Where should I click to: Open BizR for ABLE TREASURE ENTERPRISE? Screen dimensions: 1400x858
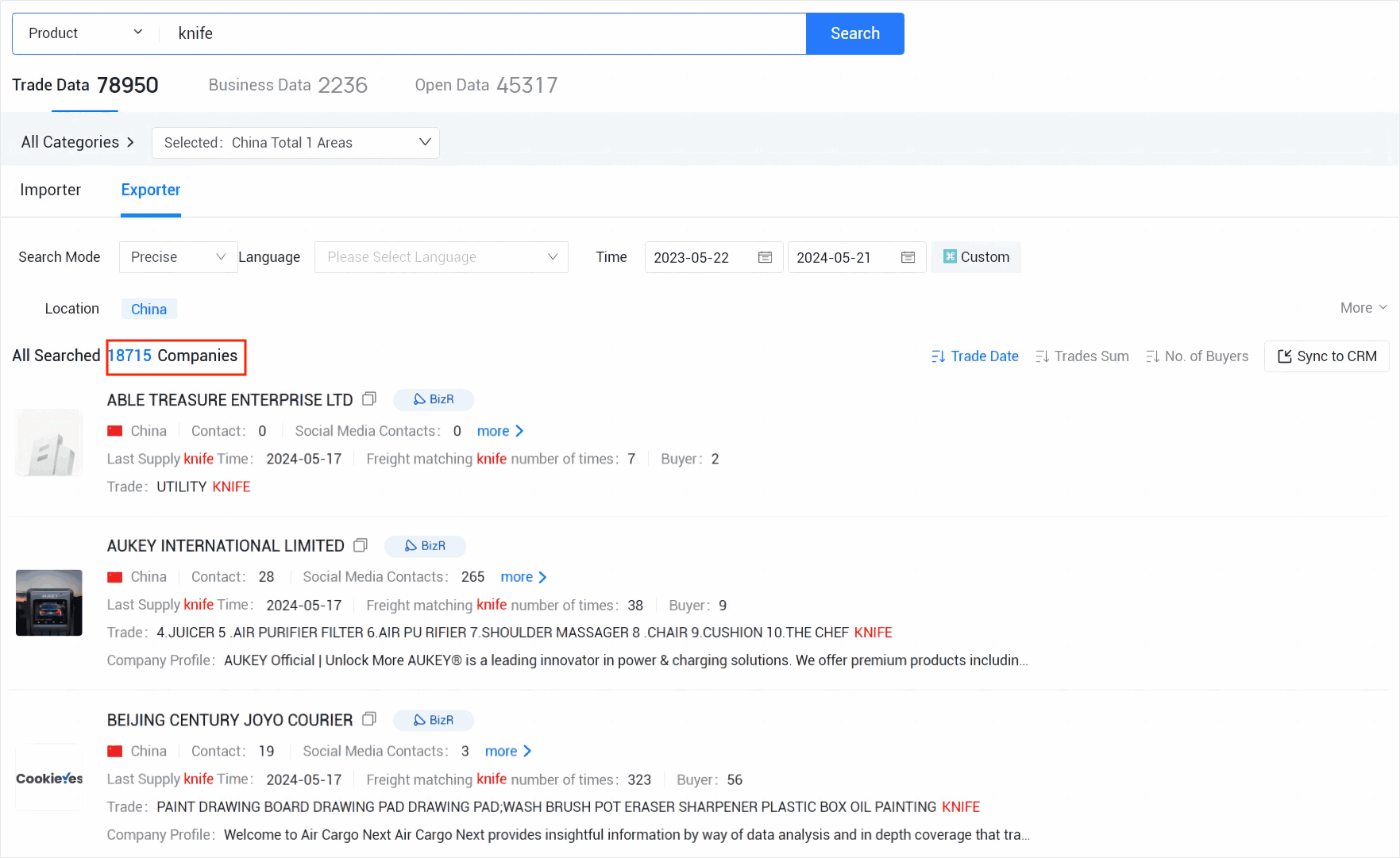[x=434, y=399]
